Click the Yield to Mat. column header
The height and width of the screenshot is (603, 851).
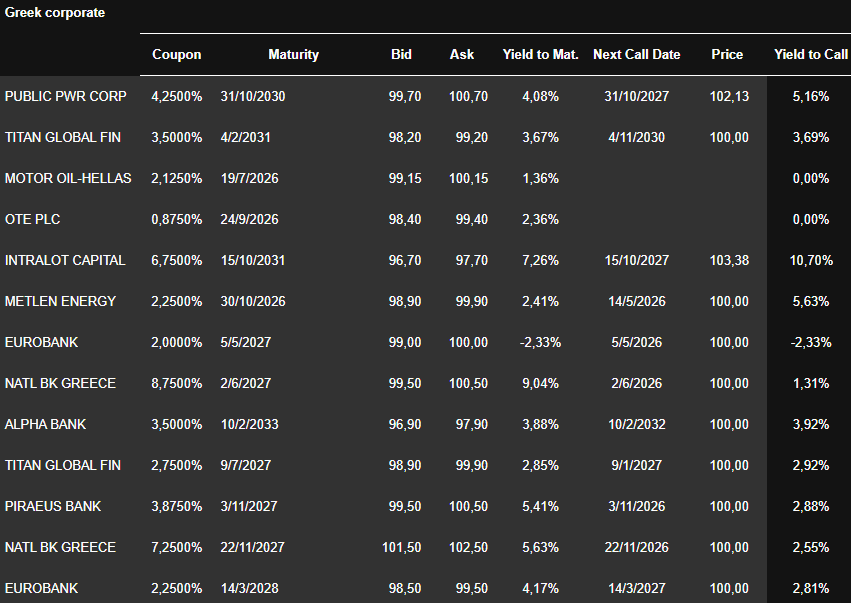coord(541,54)
